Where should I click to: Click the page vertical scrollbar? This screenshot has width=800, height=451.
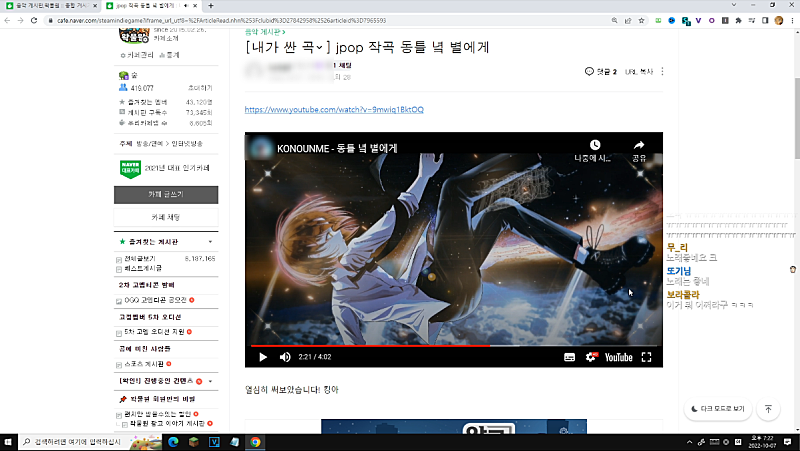(797, 118)
